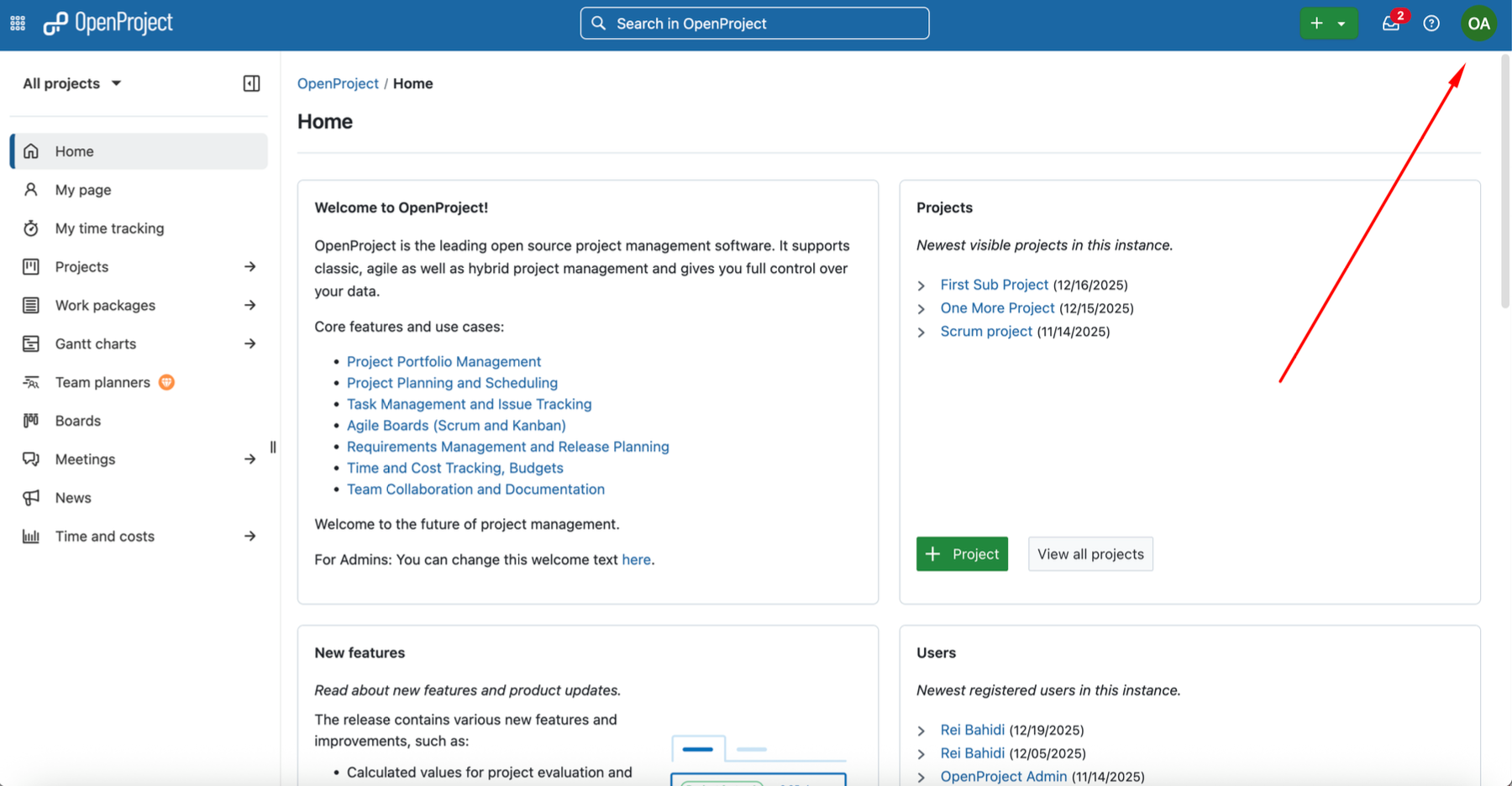Expand the Time and costs submenu arrow
This screenshot has height=786, width=1512.
click(249, 536)
